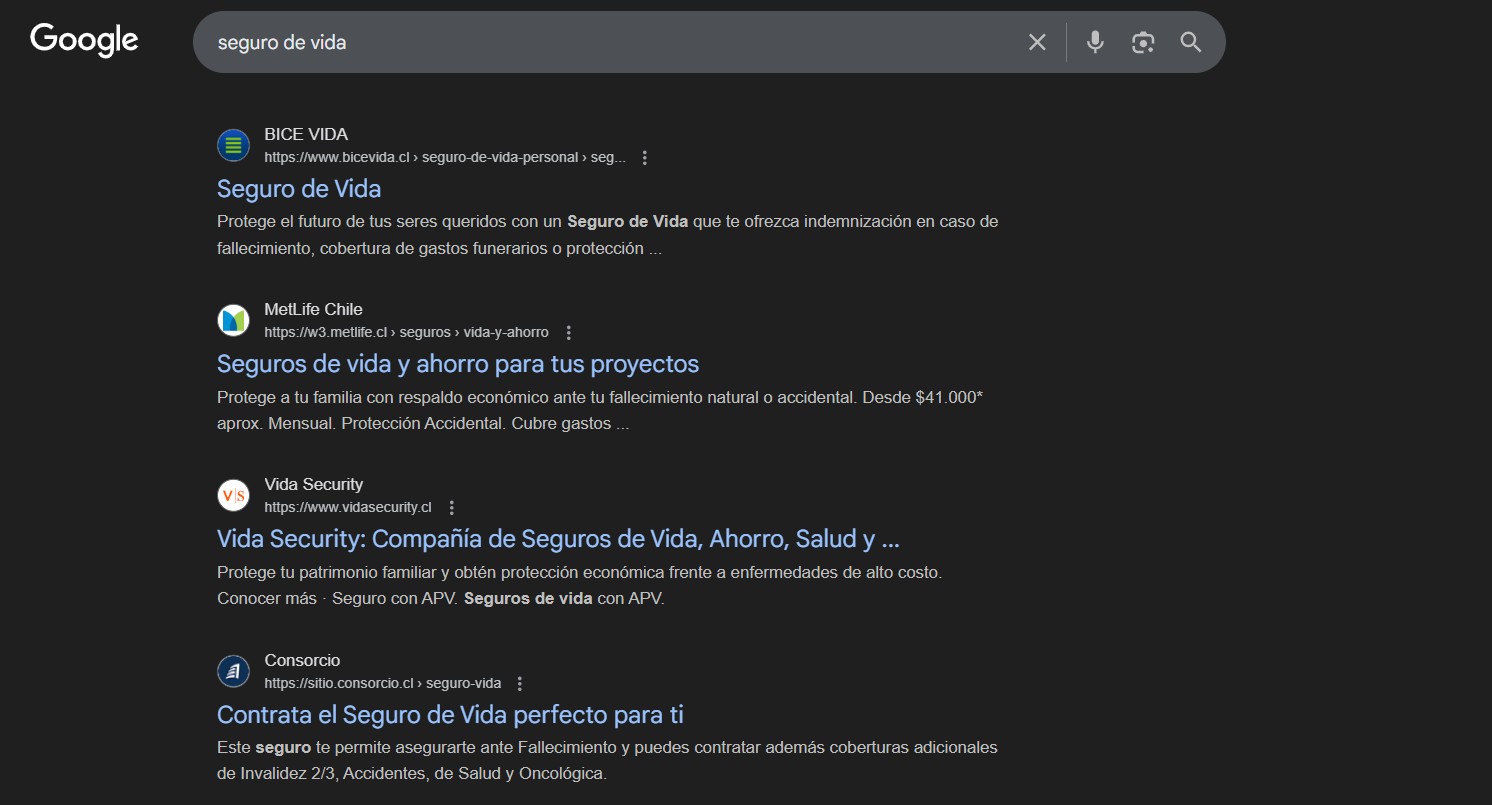Click the search magnifier icon

click(x=1190, y=42)
